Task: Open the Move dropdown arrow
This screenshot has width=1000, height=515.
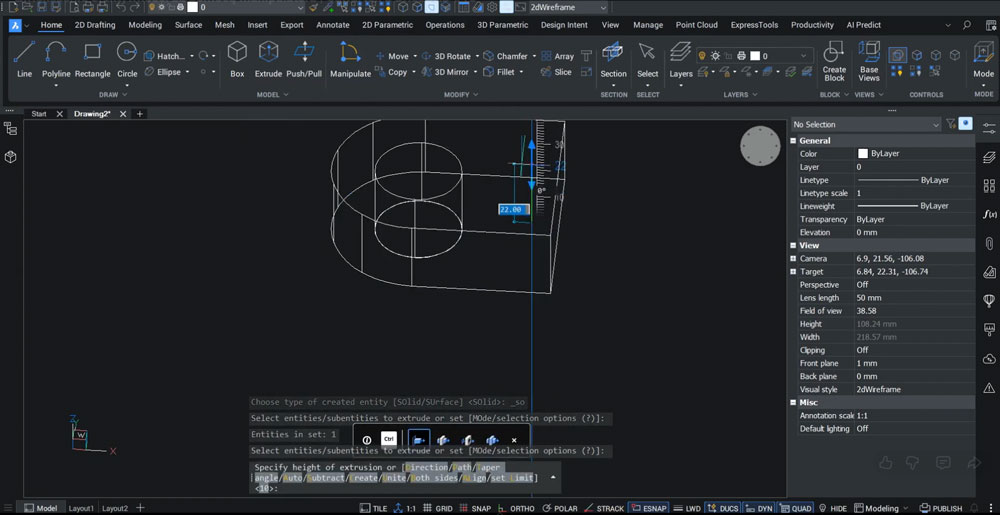Action: [415, 56]
